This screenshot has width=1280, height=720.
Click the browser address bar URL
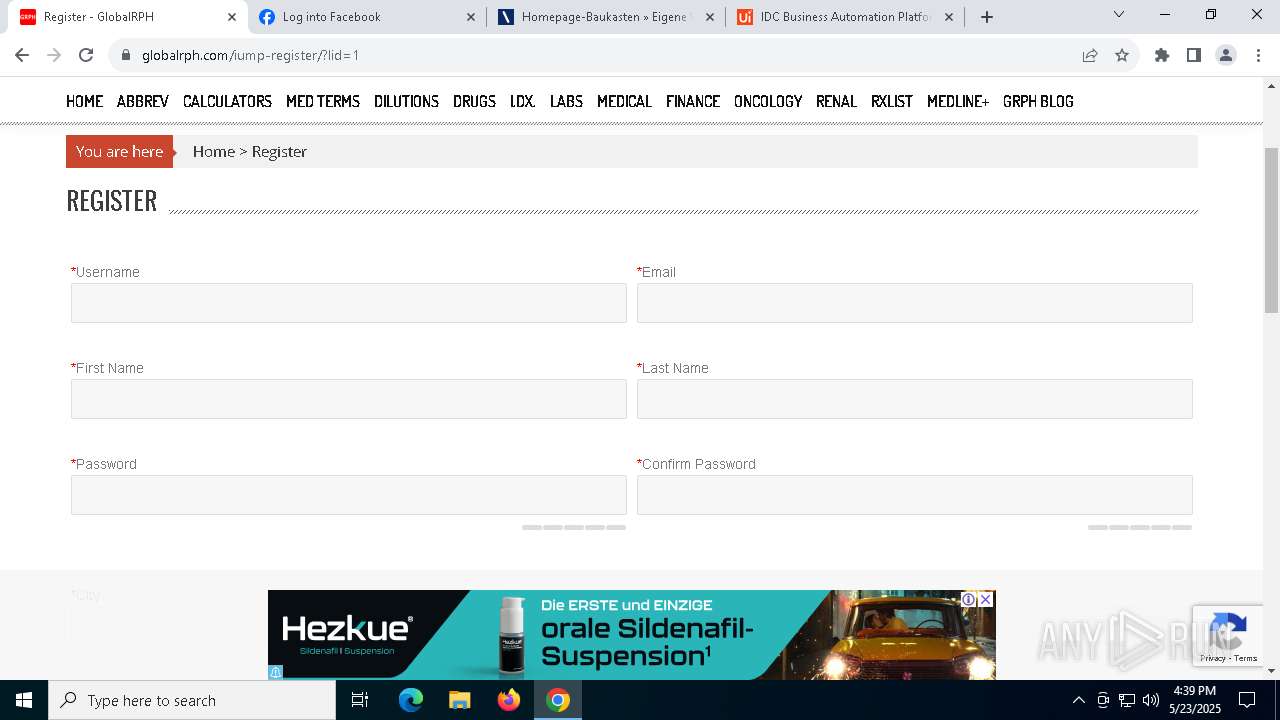pyautogui.click(x=250, y=55)
